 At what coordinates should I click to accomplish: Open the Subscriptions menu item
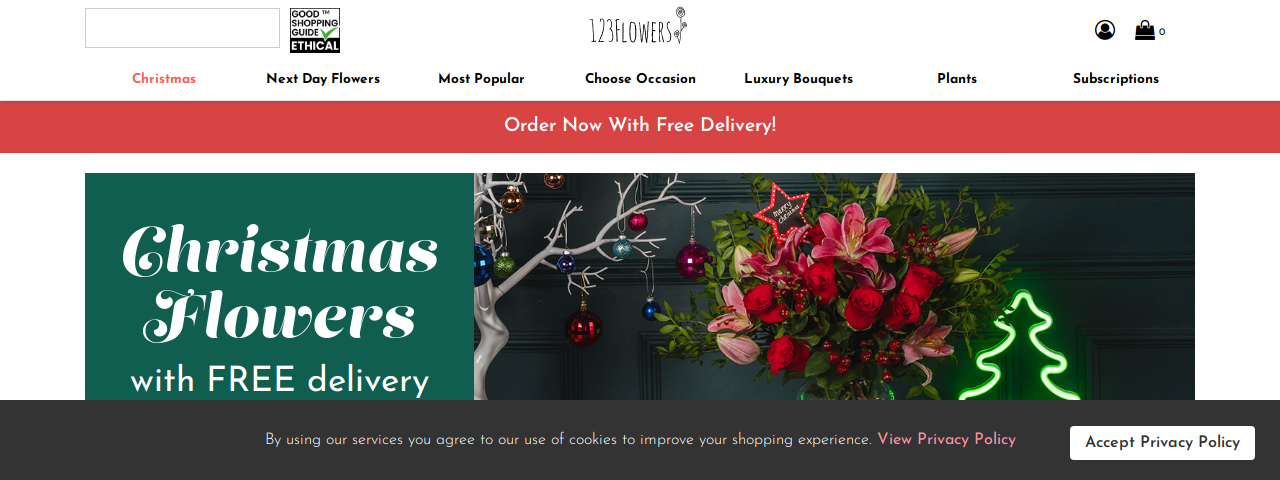pyautogui.click(x=1116, y=79)
